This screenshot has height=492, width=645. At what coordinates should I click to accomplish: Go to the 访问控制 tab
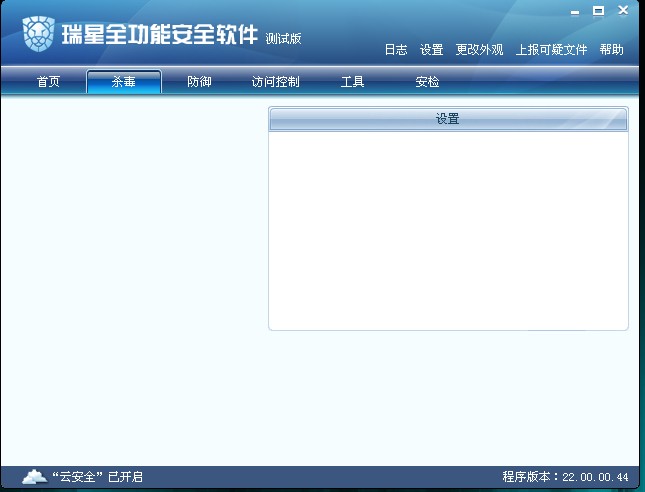pyautogui.click(x=276, y=81)
